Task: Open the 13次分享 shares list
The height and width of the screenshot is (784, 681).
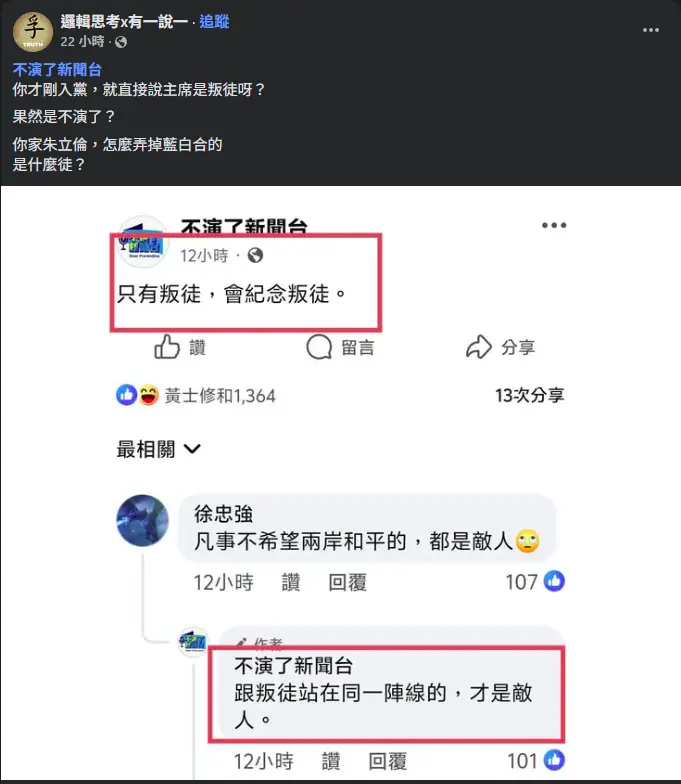Action: (530, 396)
